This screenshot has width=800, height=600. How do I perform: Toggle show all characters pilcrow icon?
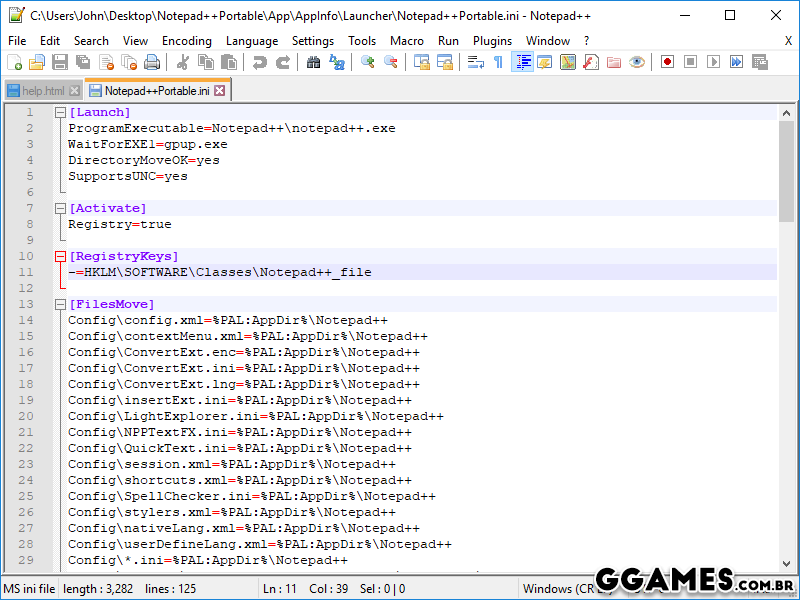[x=498, y=62]
